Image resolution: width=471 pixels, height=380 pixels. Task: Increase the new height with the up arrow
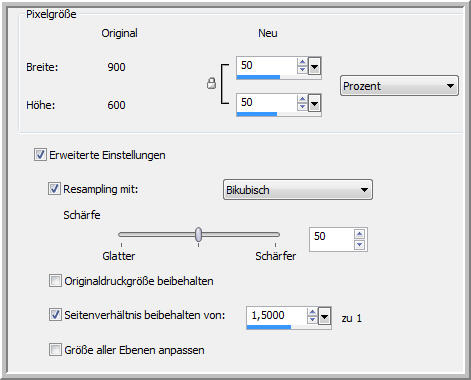302,99
